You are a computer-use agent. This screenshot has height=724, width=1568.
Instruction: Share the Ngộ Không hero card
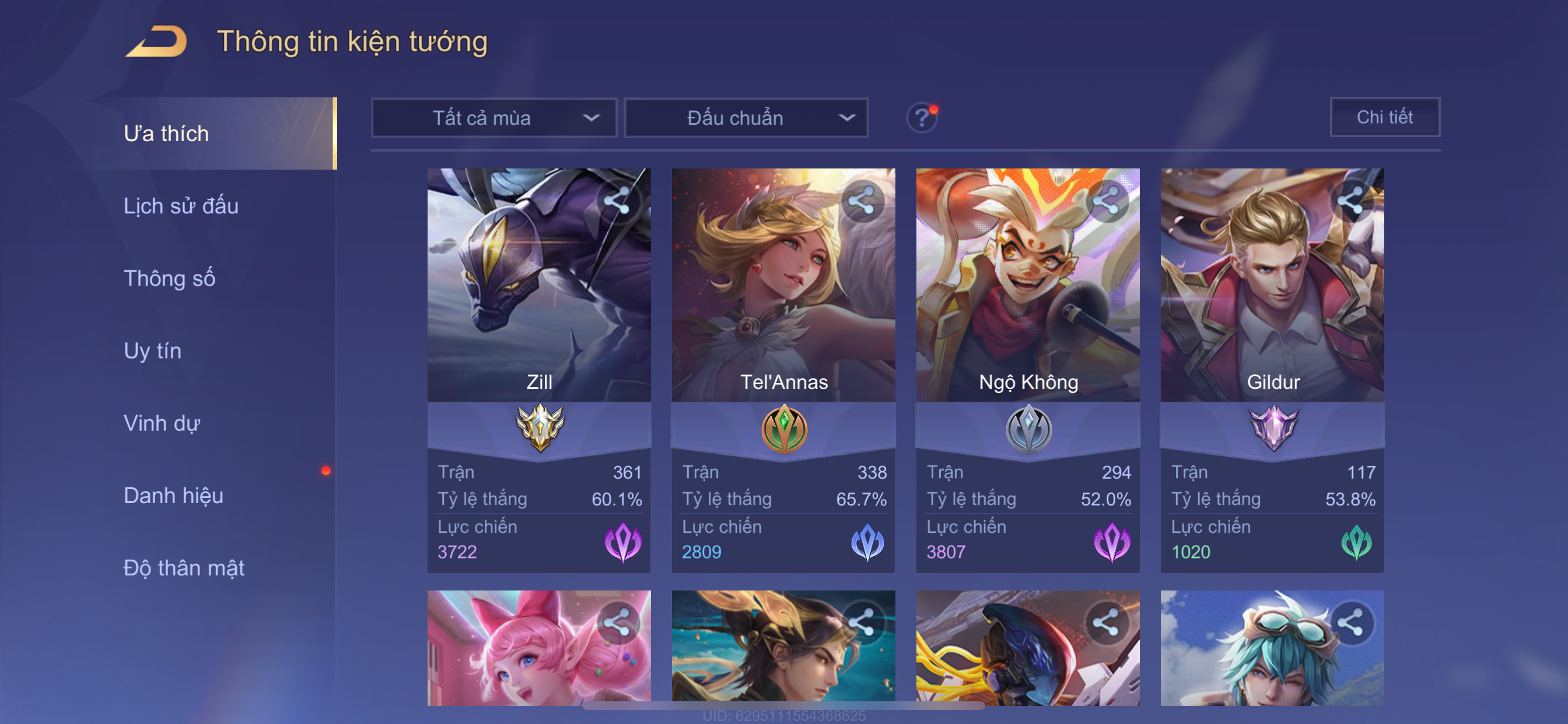click(1107, 201)
